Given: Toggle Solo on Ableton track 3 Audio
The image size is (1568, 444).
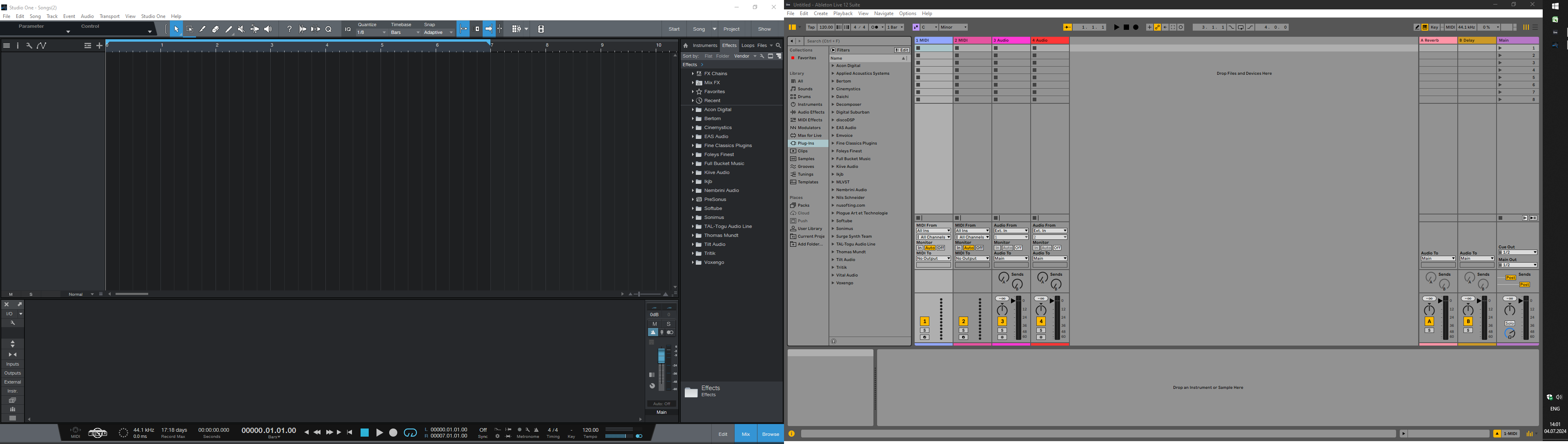Looking at the screenshot, I should point(1002,331).
